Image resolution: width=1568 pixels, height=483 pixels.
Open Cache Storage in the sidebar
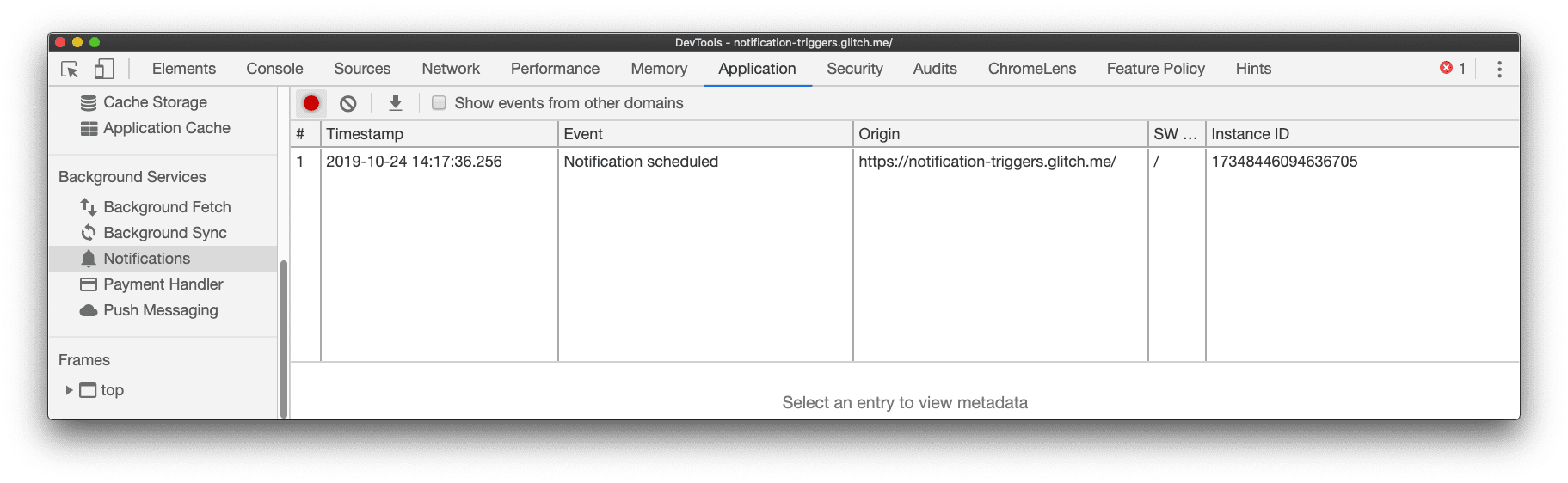click(x=155, y=102)
